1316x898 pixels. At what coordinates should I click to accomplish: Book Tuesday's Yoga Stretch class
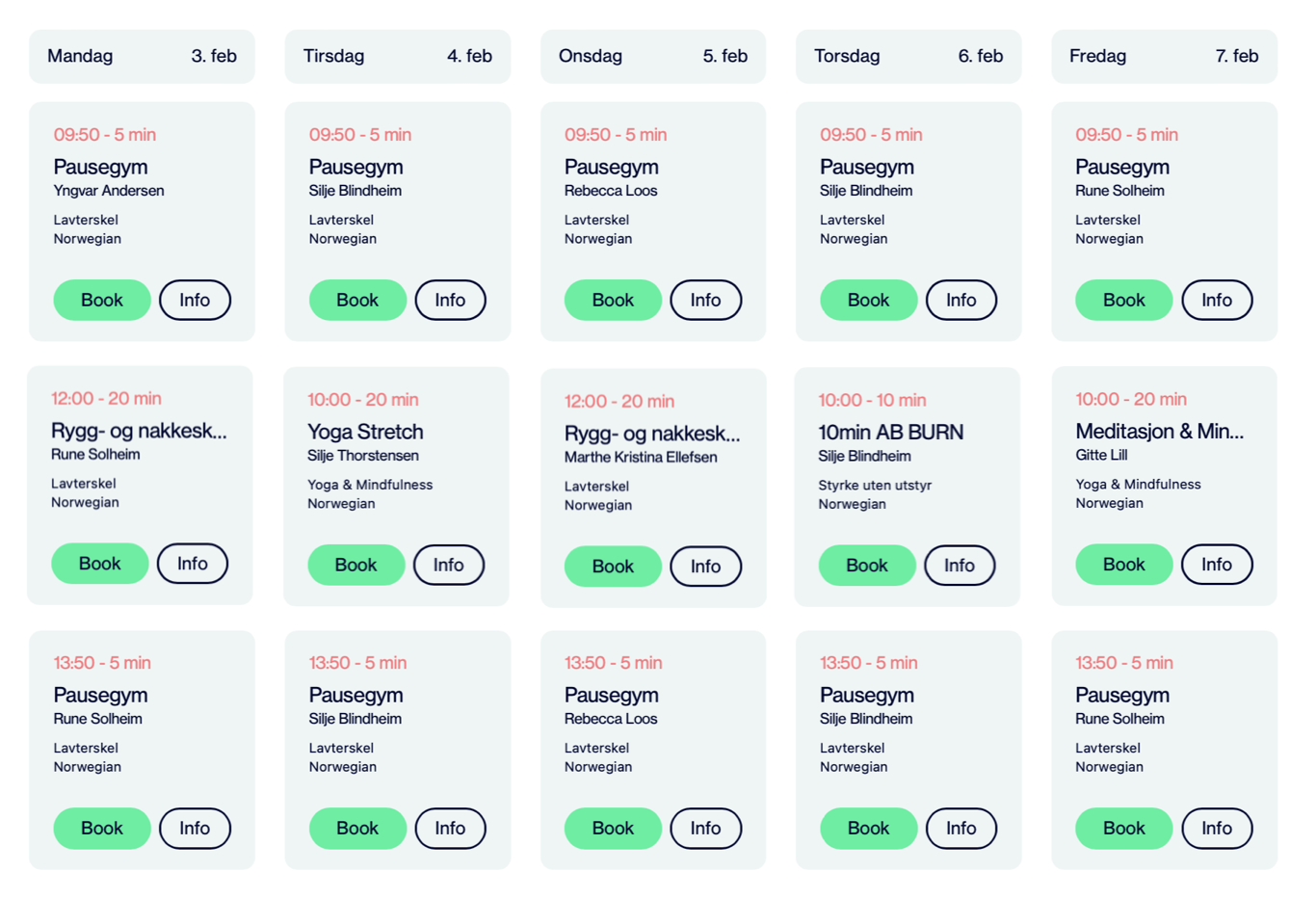tap(355, 565)
